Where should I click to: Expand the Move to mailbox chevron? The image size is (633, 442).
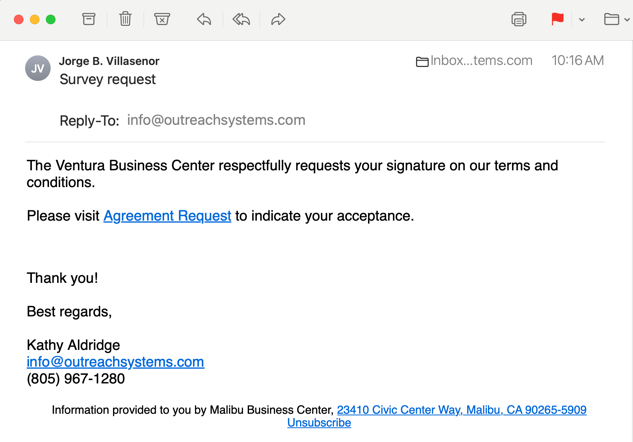click(627, 20)
